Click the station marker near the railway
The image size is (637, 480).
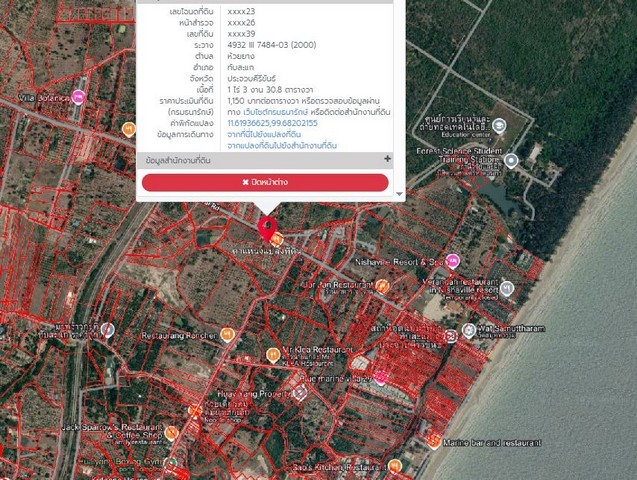pos(107,330)
